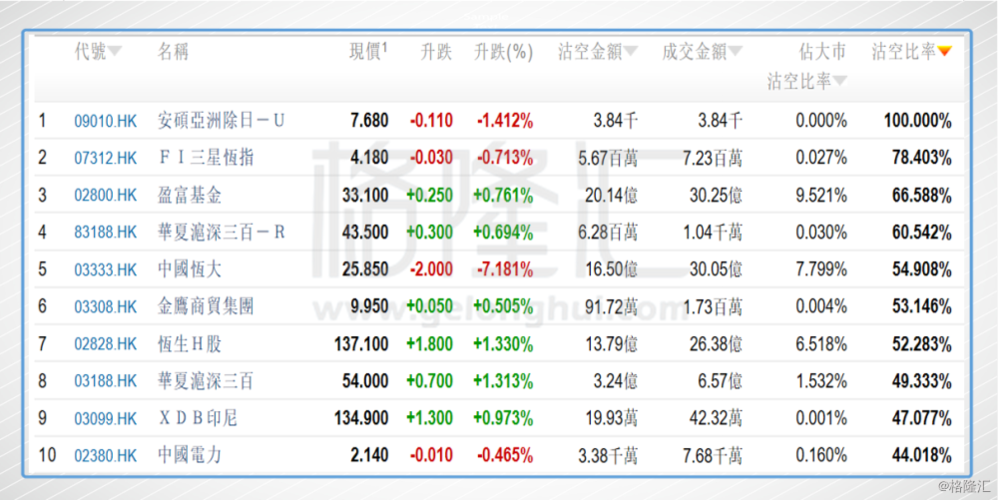Click short ratio 78.403%
The height and width of the screenshot is (500, 998).
(x=922, y=158)
